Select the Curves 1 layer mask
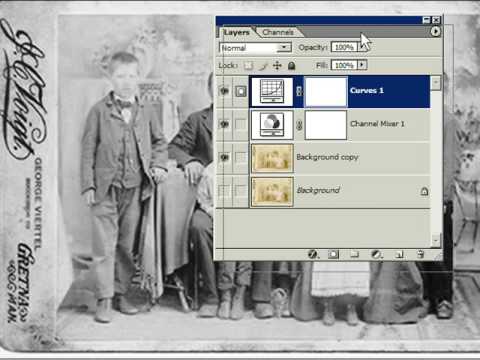This screenshot has height=360, width=480. 326,92
